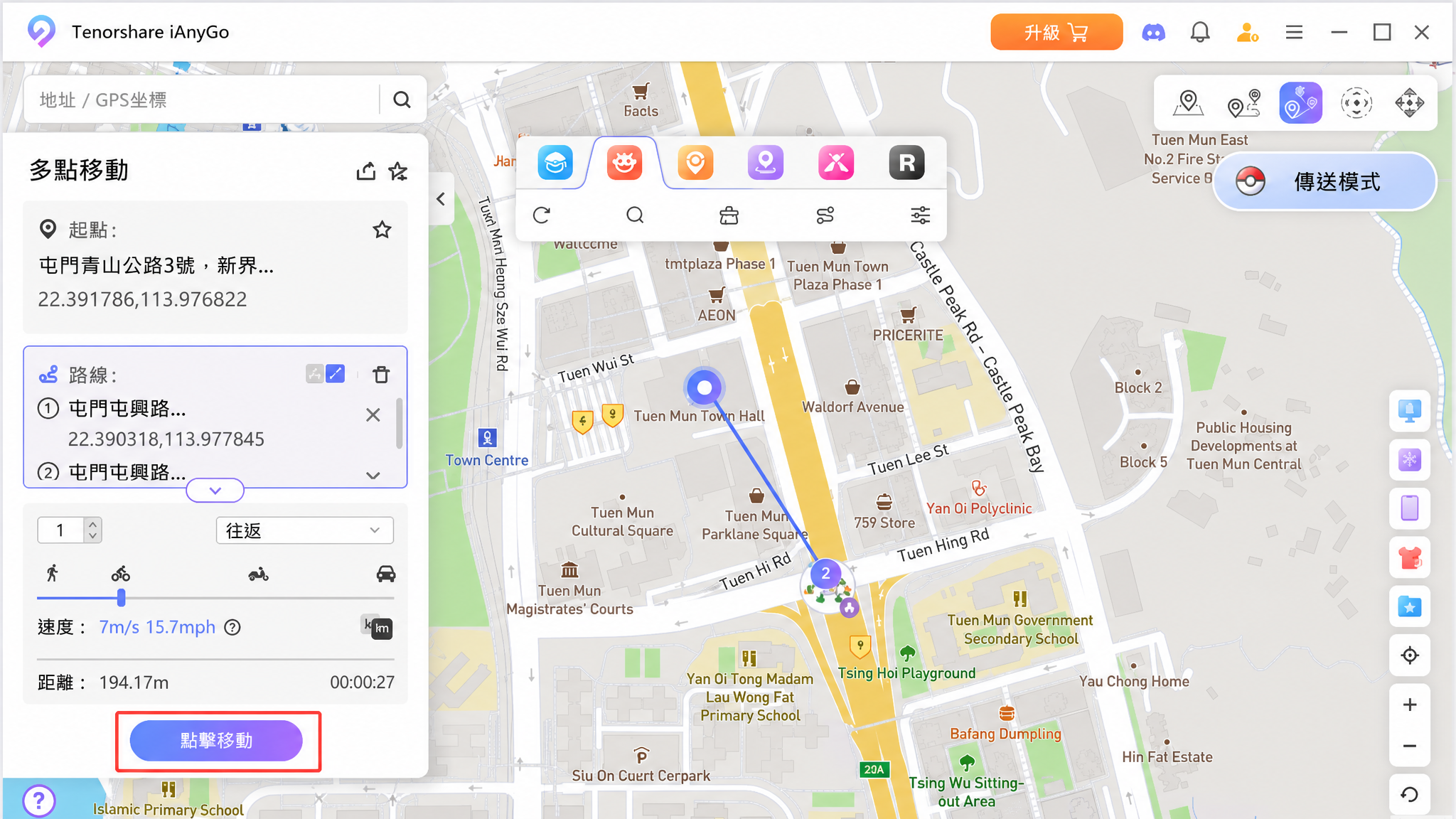
Task: Click the search magnifier beside address field
Action: tap(402, 100)
